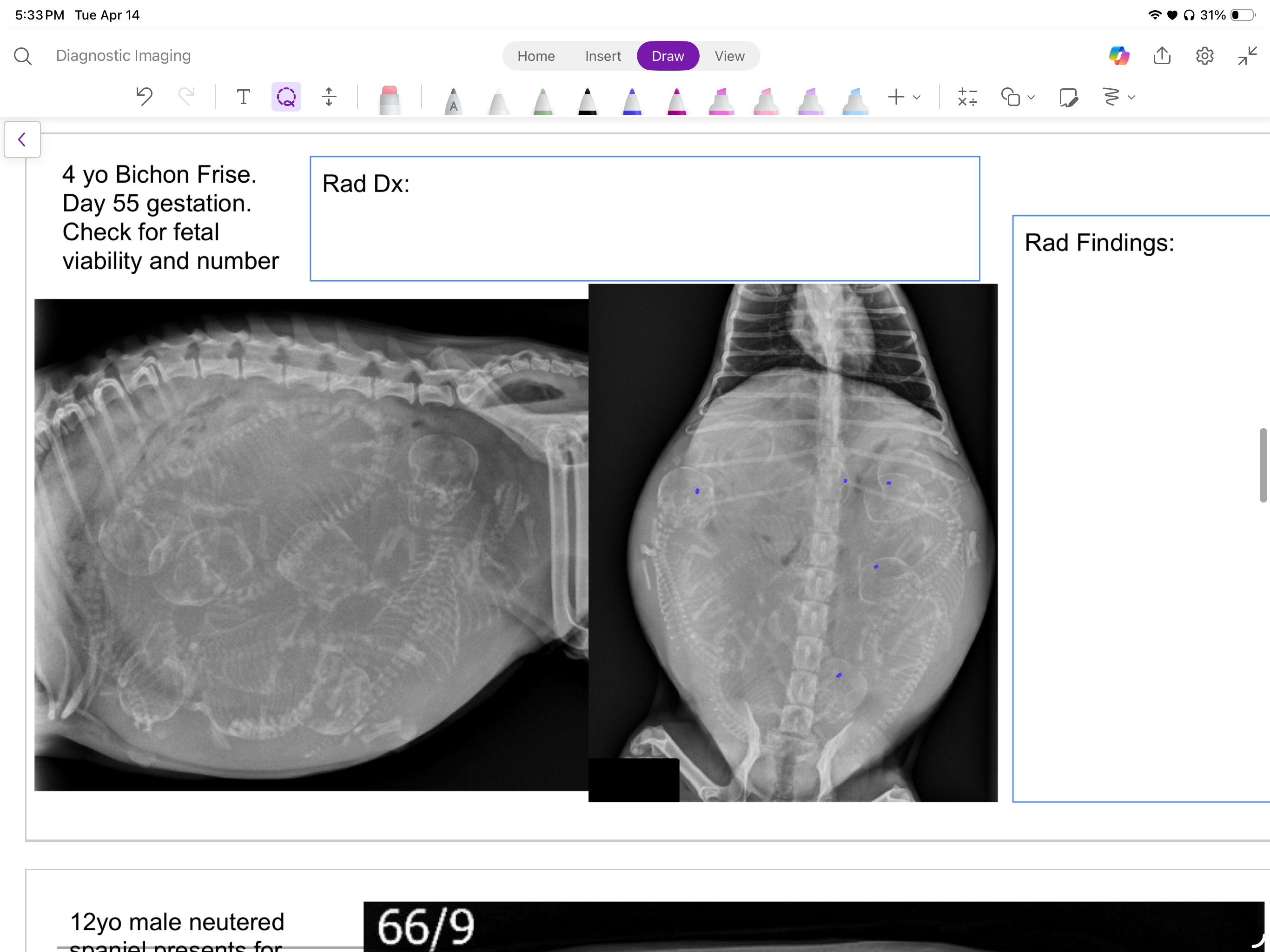Expand the Add Pen dropdown
Image resolution: width=1270 pixels, height=952 pixels.
[x=903, y=97]
